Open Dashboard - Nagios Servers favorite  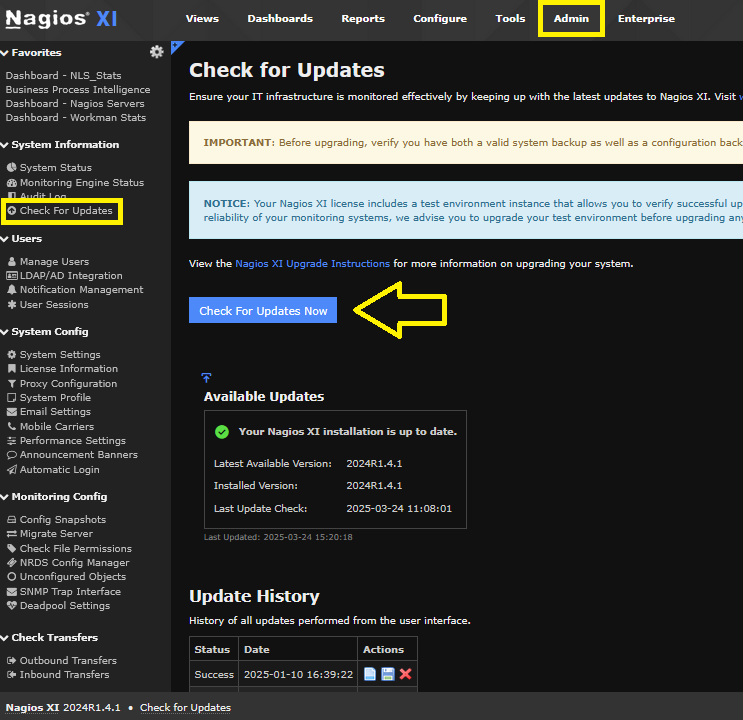pos(75,103)
